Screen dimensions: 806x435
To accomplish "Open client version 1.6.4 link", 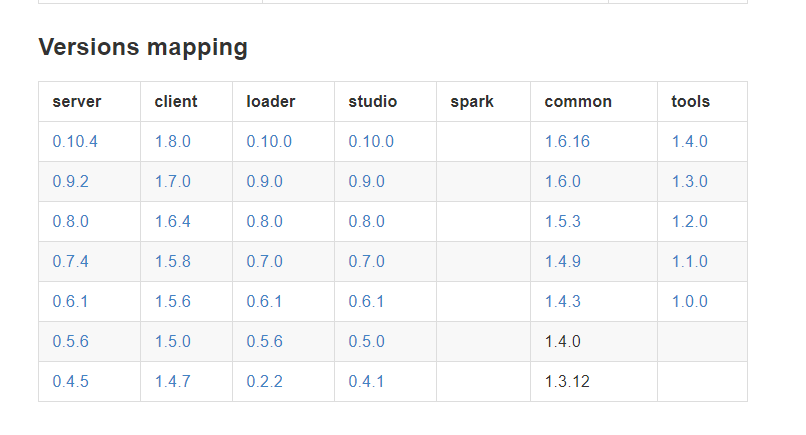I will pos(173,222).
